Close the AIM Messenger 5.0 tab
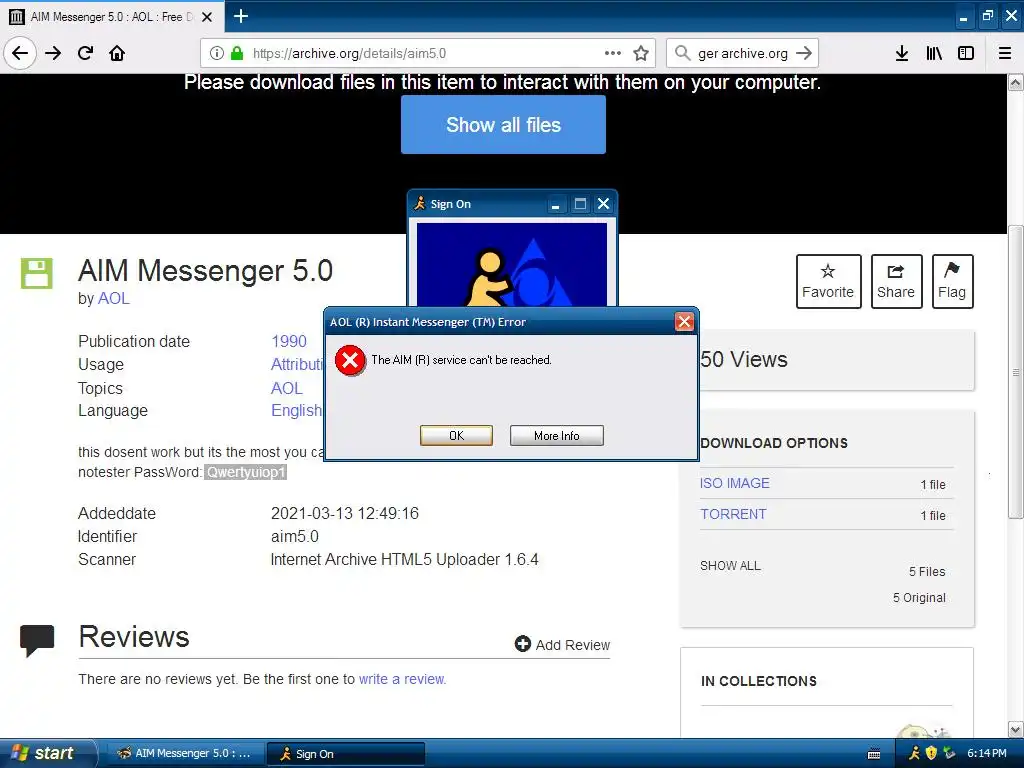Image resolution: width=1024 pixels, height=768 pixels. [207, 17]
